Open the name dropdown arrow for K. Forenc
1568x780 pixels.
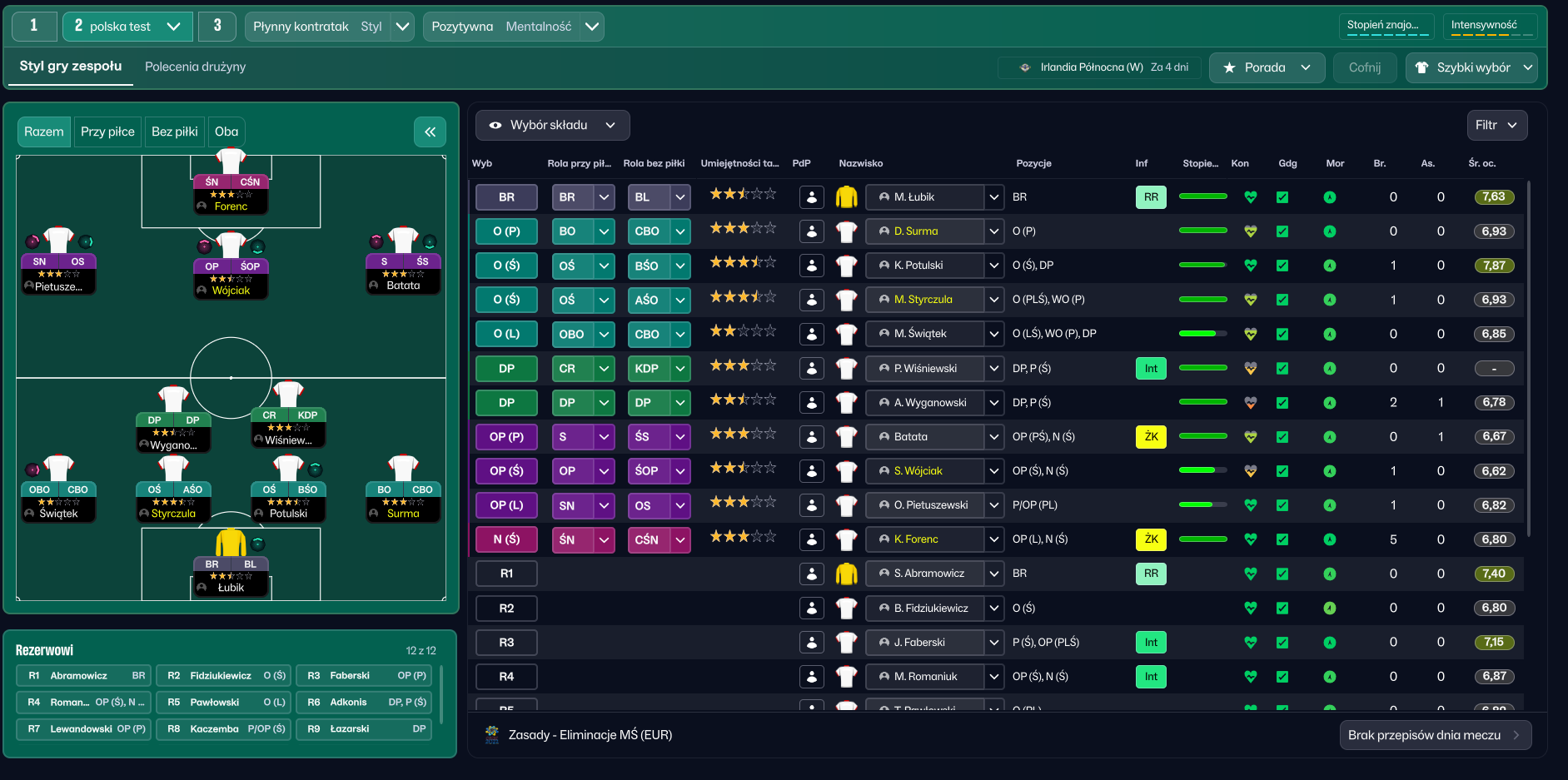click(993, 539)
